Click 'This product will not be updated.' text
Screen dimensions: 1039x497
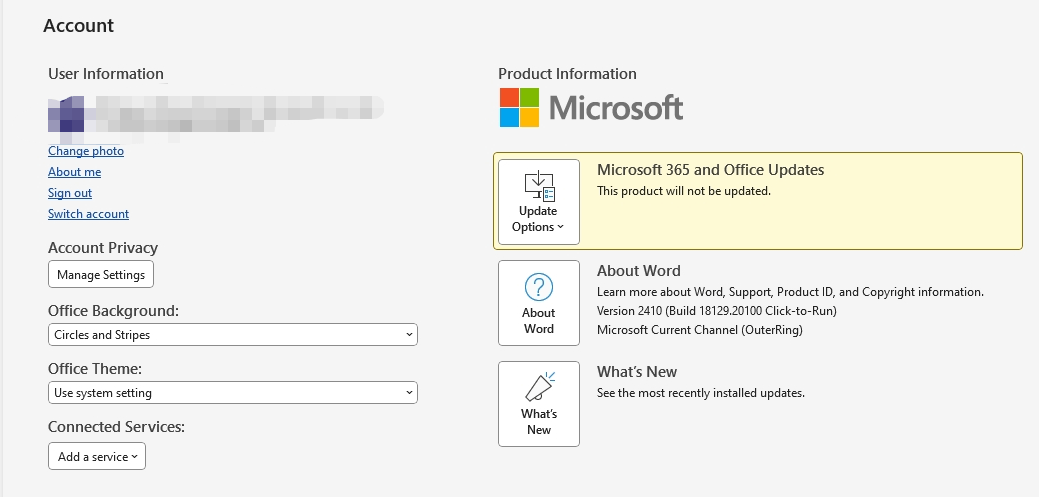click(684, 191)
